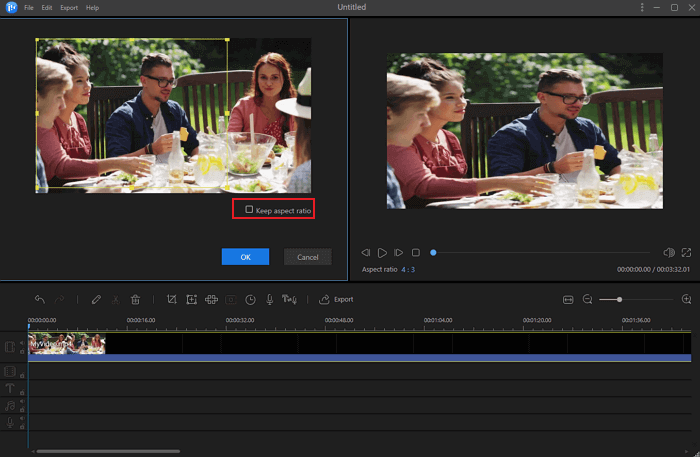This screenshot has height=457, width=700.
Task: Mute the main video track speaker
Action: [22, 342]
